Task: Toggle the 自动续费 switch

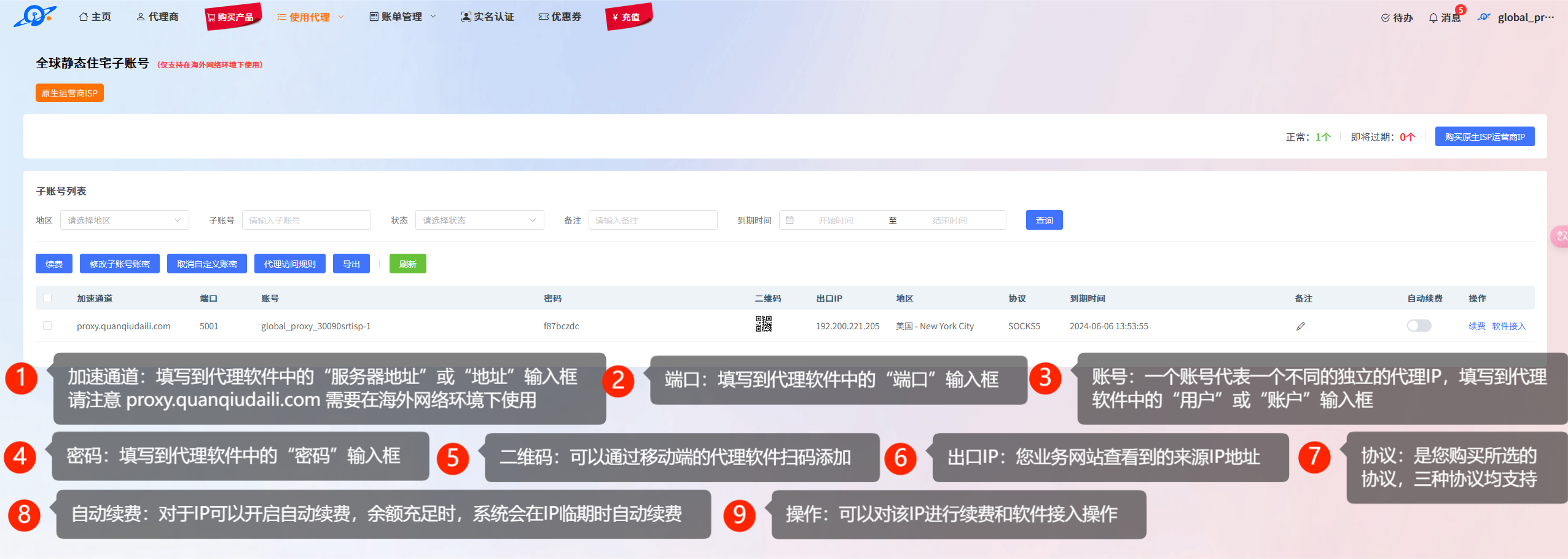Action: [x=1419, y=326]
